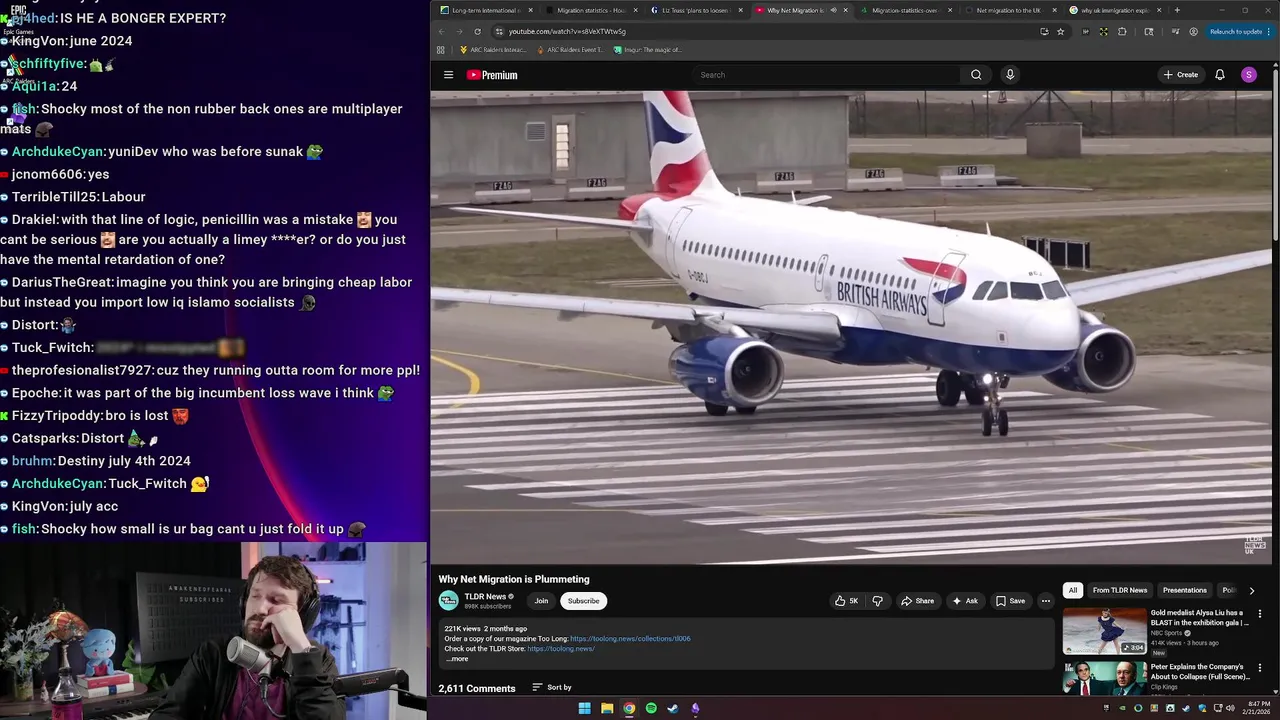Go to YouTube Premium home logo
Image resolution: width=1280 pixels, height=720 pixels.
tap(492, 75)
